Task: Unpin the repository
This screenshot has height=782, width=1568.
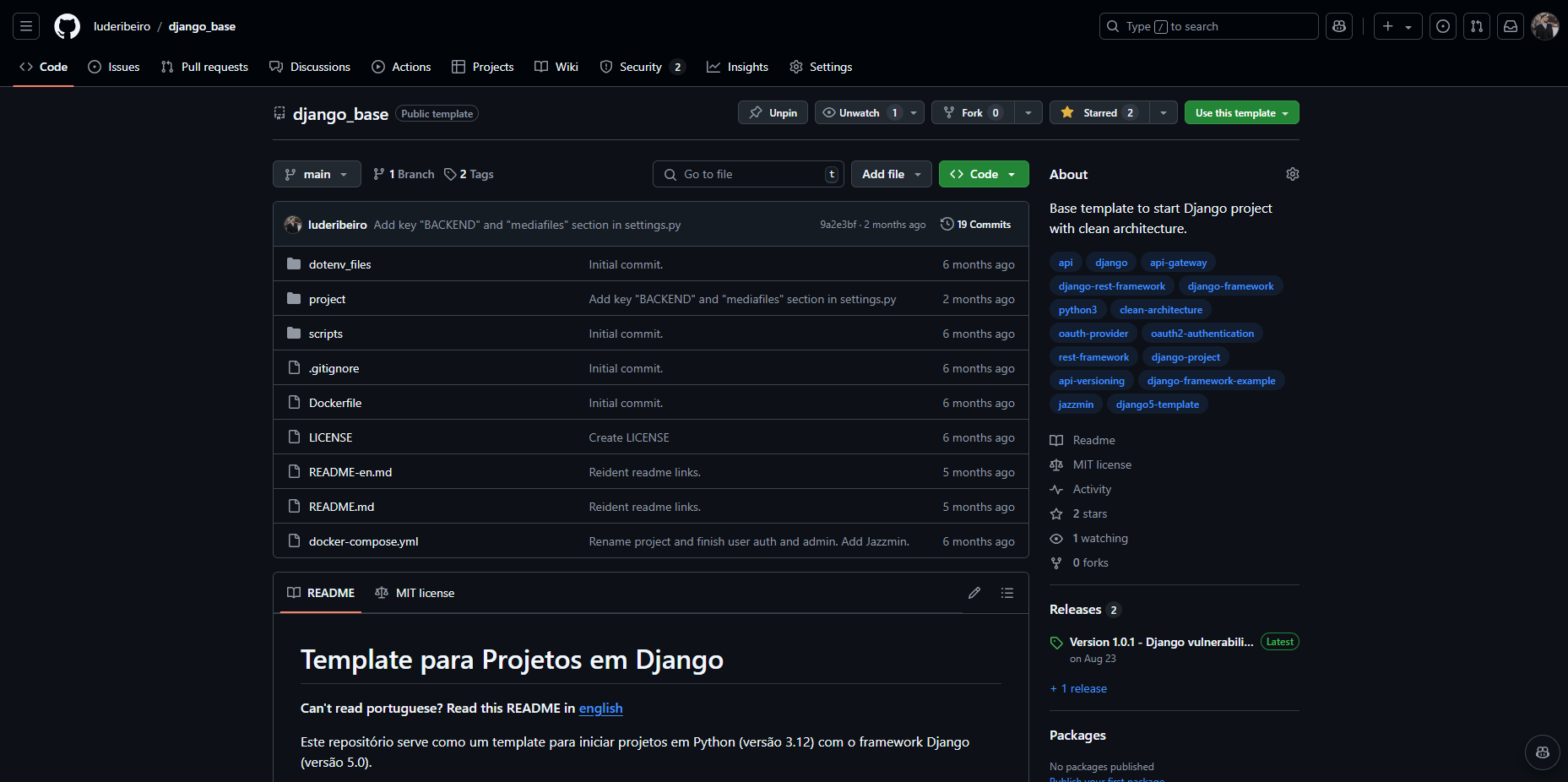Action: click(x=773, y=112)
